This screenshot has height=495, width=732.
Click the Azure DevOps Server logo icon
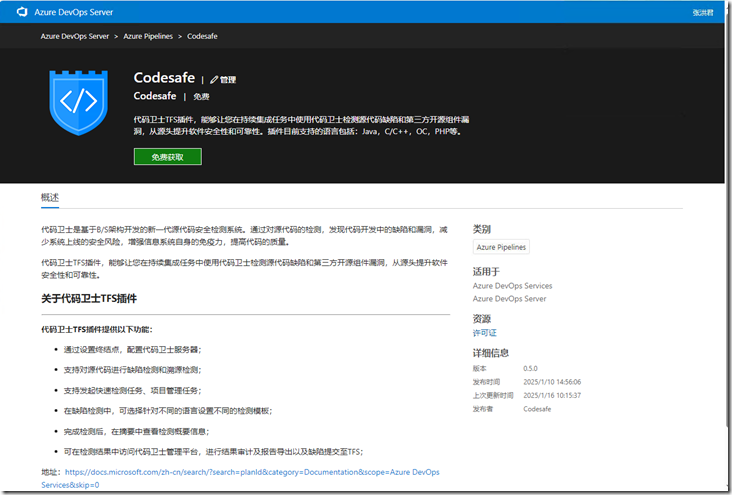point(22,12)
